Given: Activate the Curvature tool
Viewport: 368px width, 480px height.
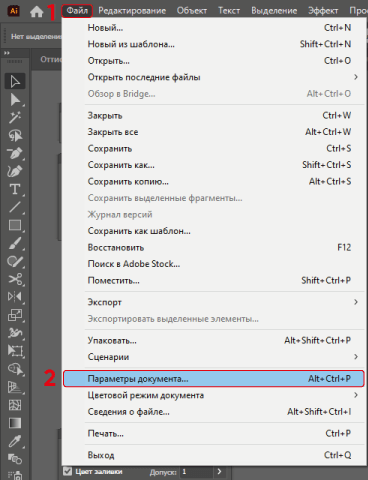Looking at the screenshot, I should tap(15, 171).
